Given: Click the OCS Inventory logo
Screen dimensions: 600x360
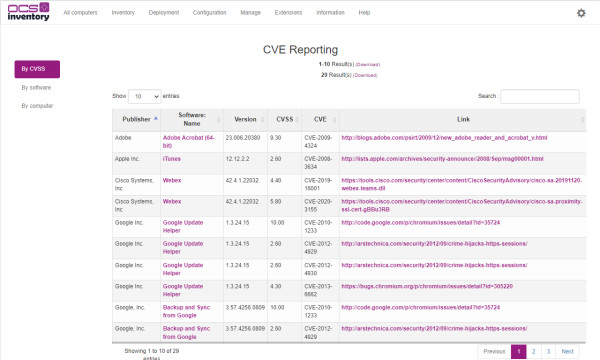Looking at the screenshot, I should pyautogui.click(x=29, y=12).
